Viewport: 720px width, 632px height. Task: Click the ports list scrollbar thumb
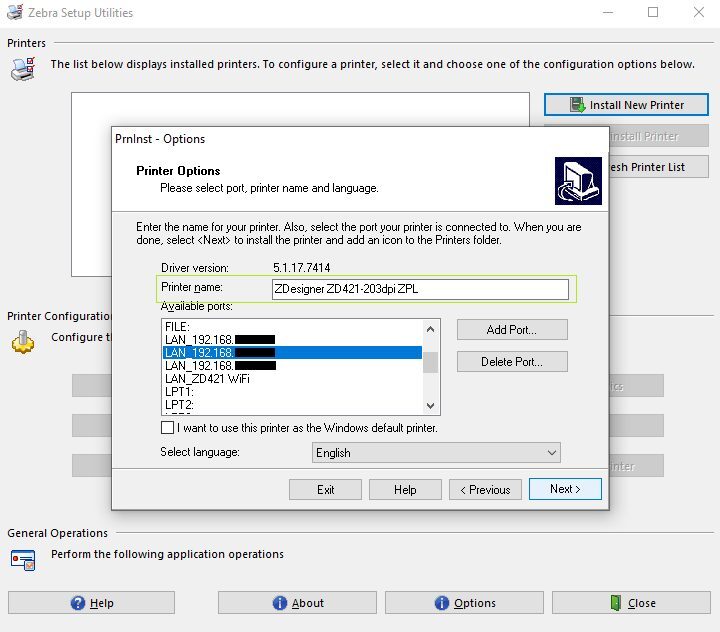coord(430,362)
